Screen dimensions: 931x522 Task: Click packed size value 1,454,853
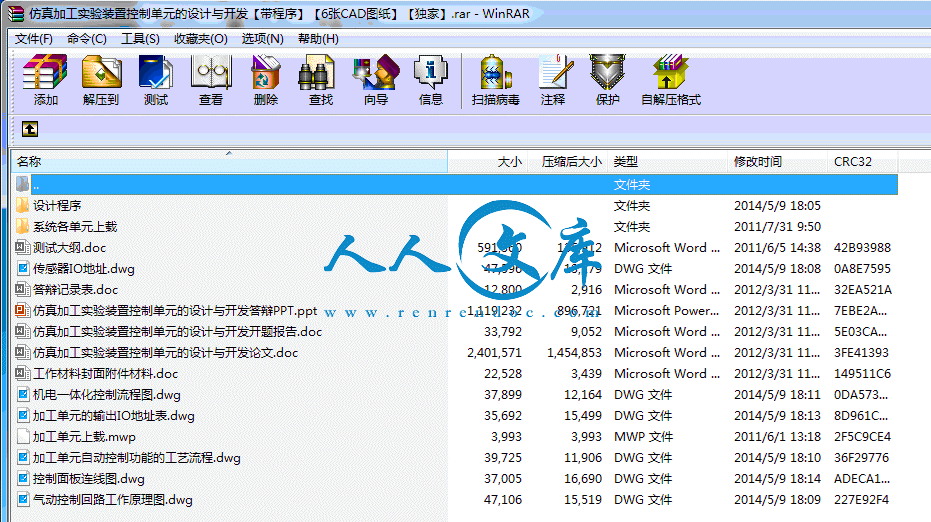click(574, 353)
